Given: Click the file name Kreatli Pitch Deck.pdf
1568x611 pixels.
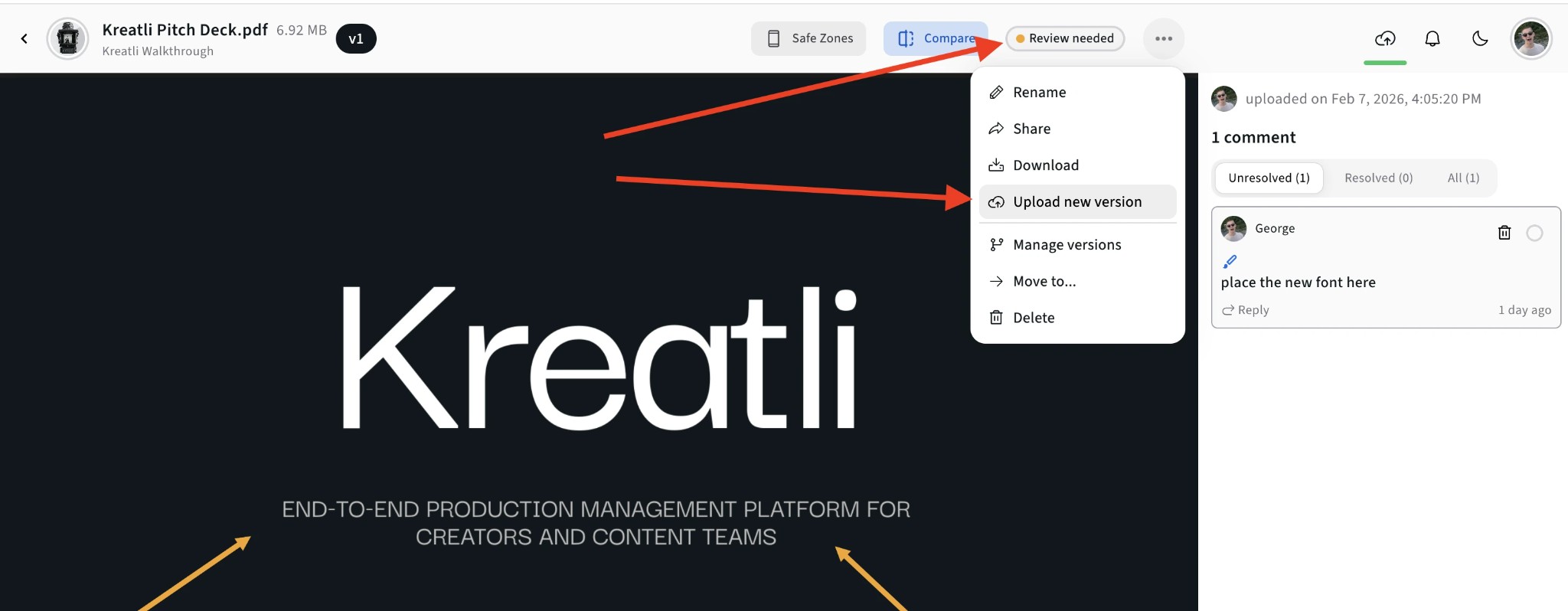Looking at the screenshot, I should point(185,30).
